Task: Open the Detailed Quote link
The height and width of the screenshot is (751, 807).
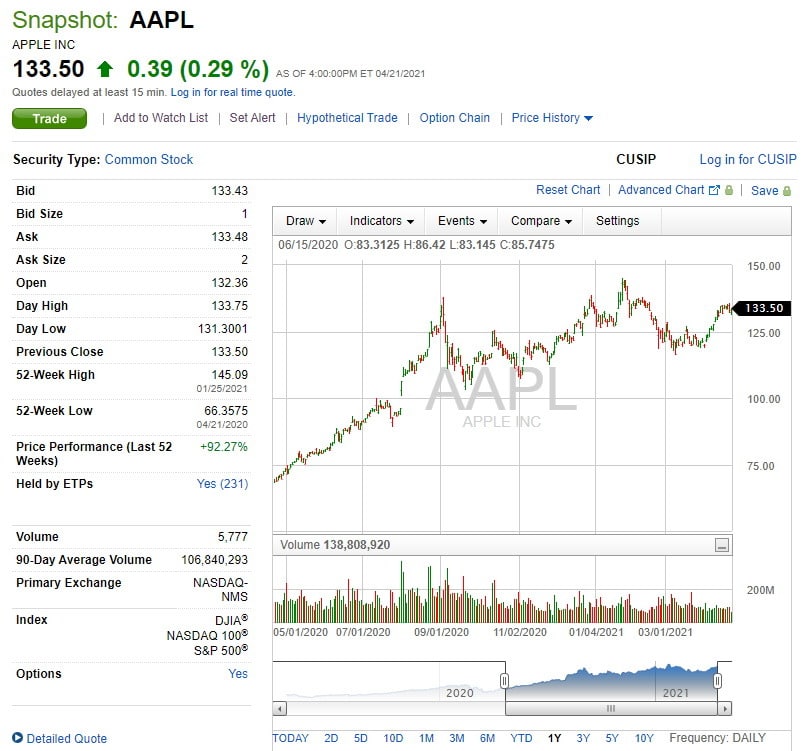Action: coord(66,739)
